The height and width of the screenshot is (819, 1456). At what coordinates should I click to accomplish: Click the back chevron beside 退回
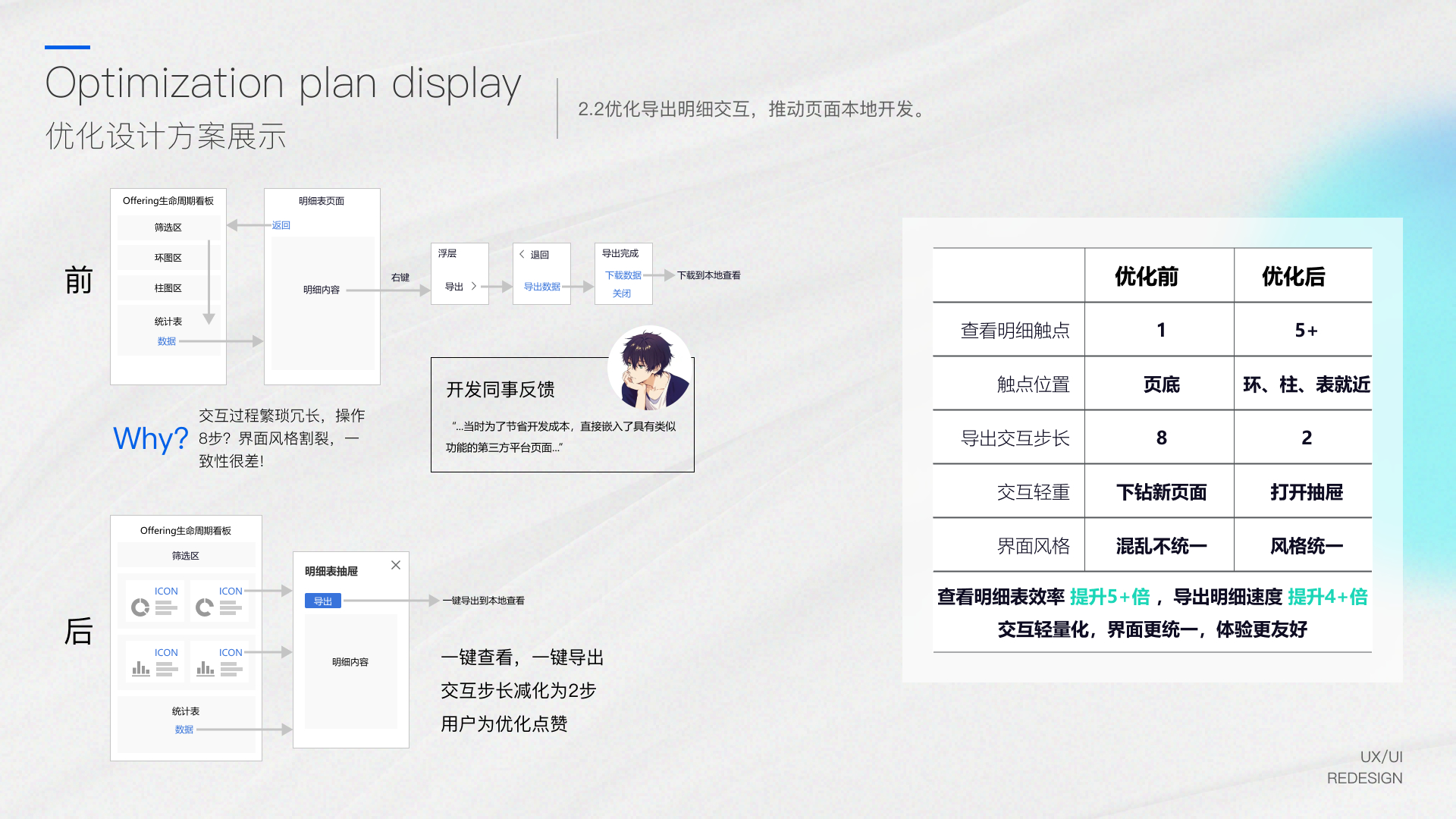point(522,255)
